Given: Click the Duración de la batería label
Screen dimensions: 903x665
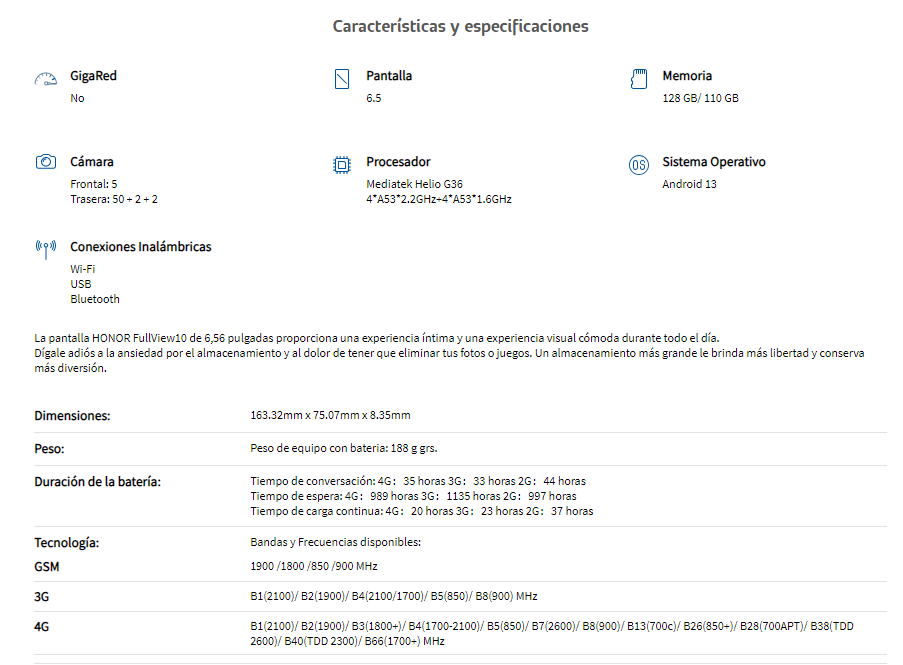Looking at the screenshot, I should 97,482.
